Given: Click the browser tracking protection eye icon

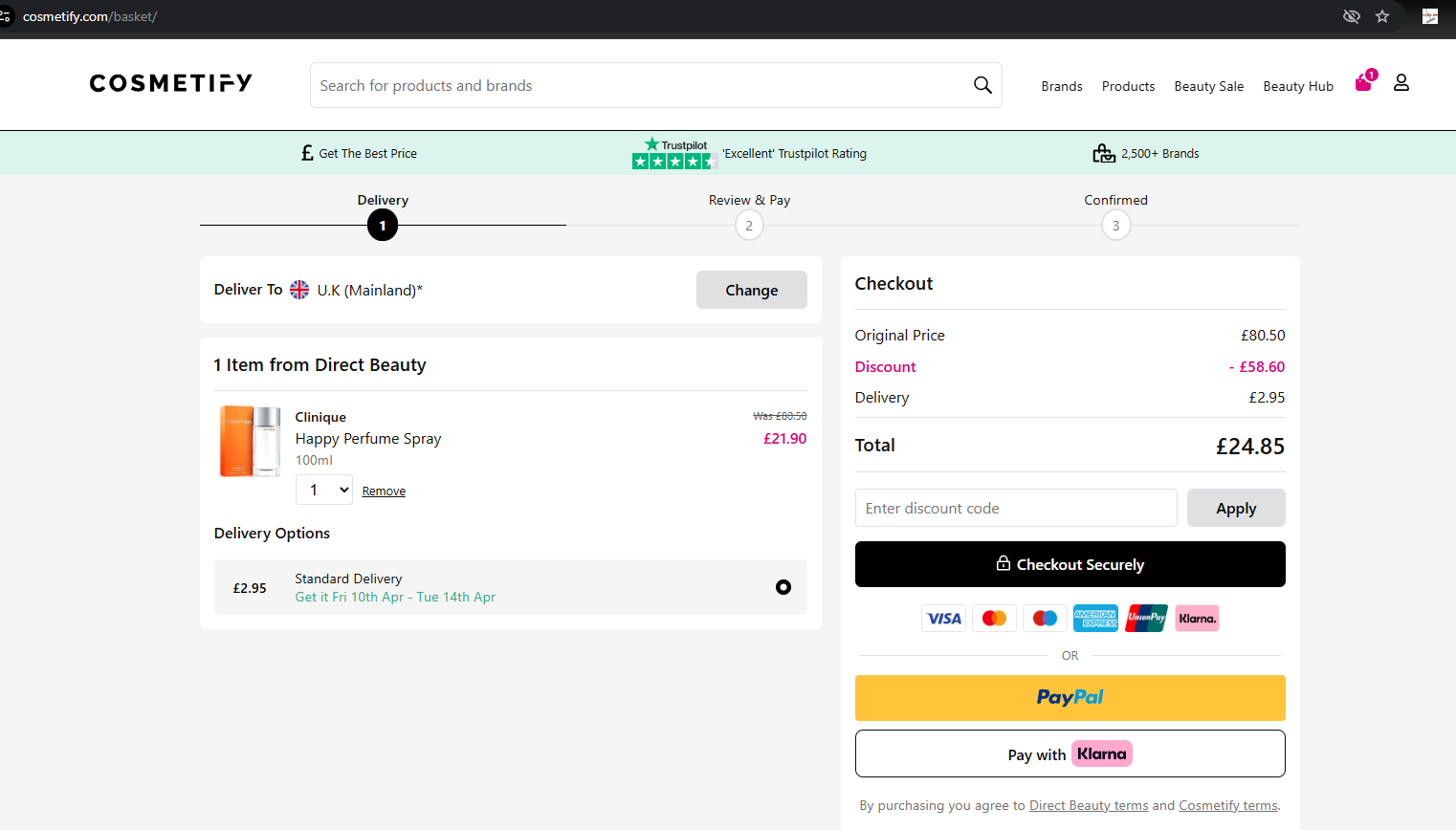Looking at the screenshot, I should click(1352, 16).
